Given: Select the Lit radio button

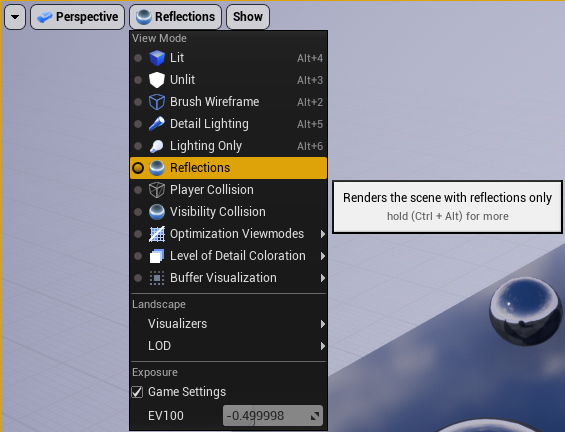Looking at the screenshot, I should pyautogui.click(x=138, y=58).
